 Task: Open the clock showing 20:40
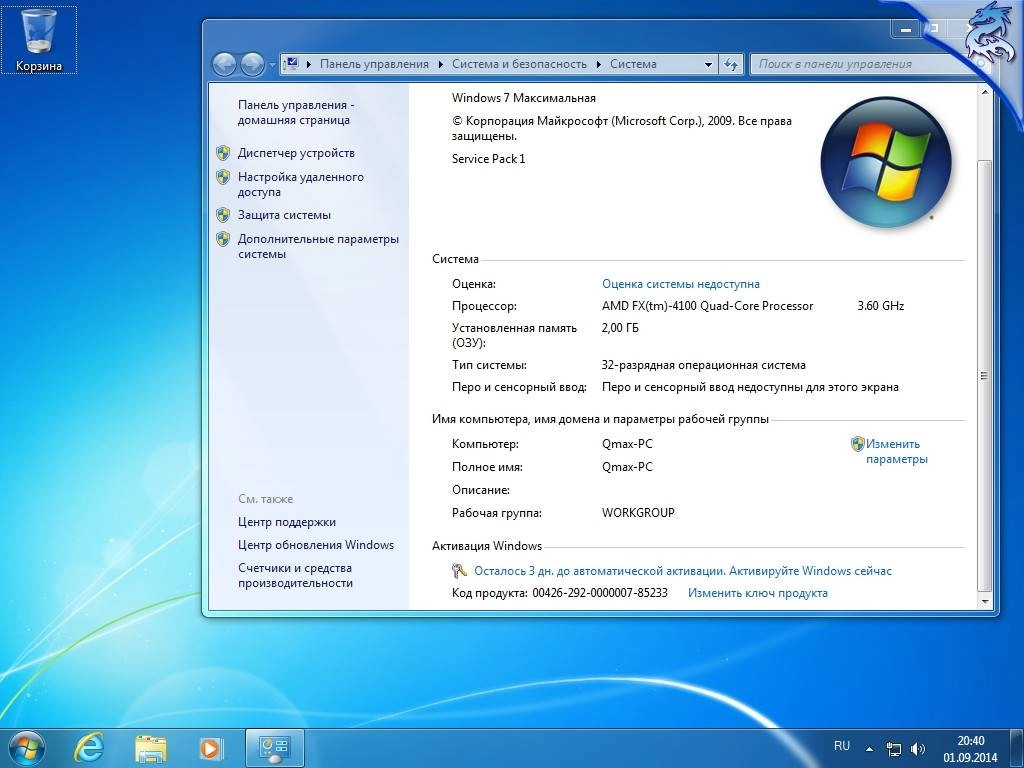(x=970, y=749)
